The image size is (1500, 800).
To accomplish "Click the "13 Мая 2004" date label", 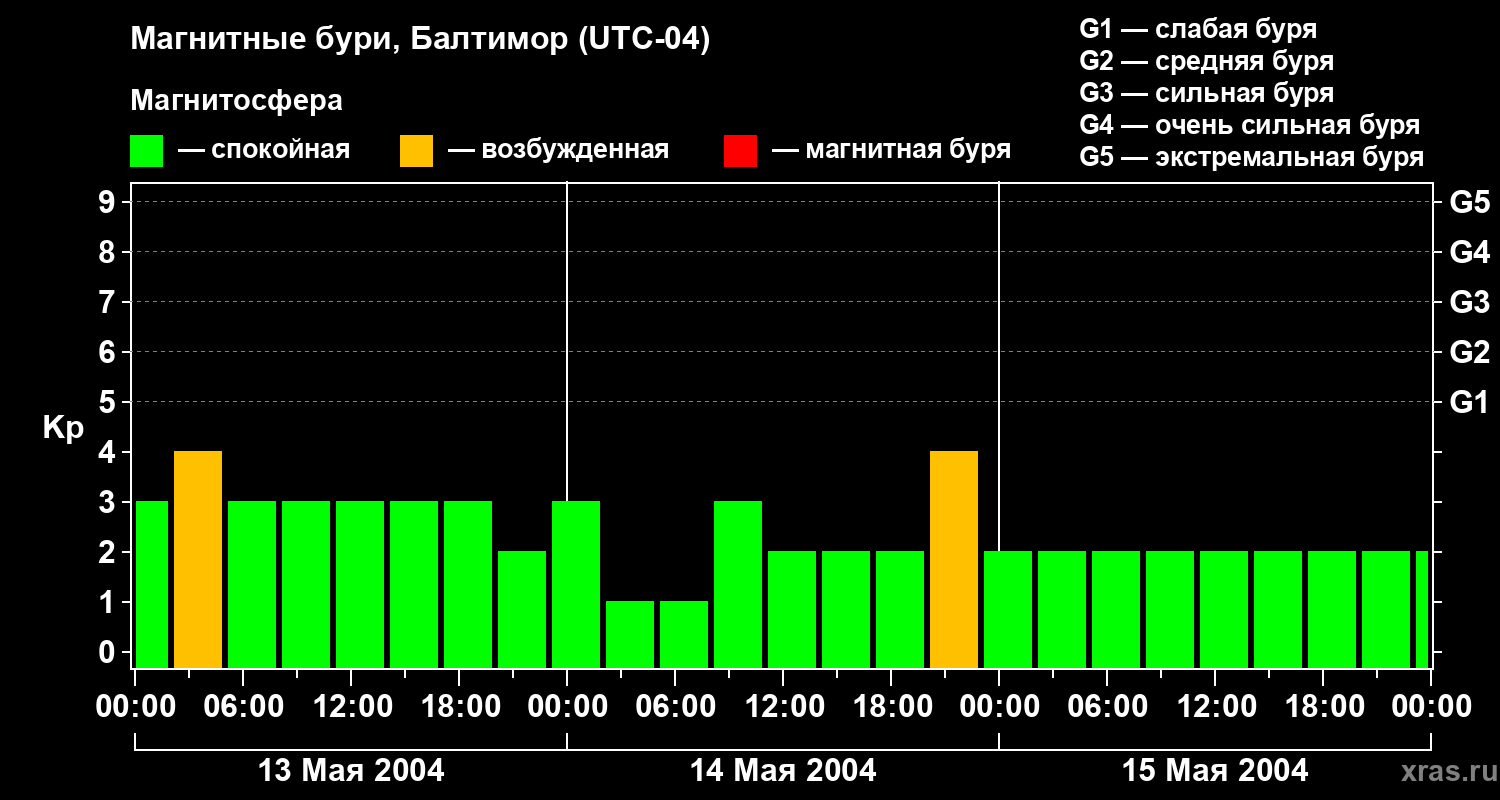I will tap(351, 771).
